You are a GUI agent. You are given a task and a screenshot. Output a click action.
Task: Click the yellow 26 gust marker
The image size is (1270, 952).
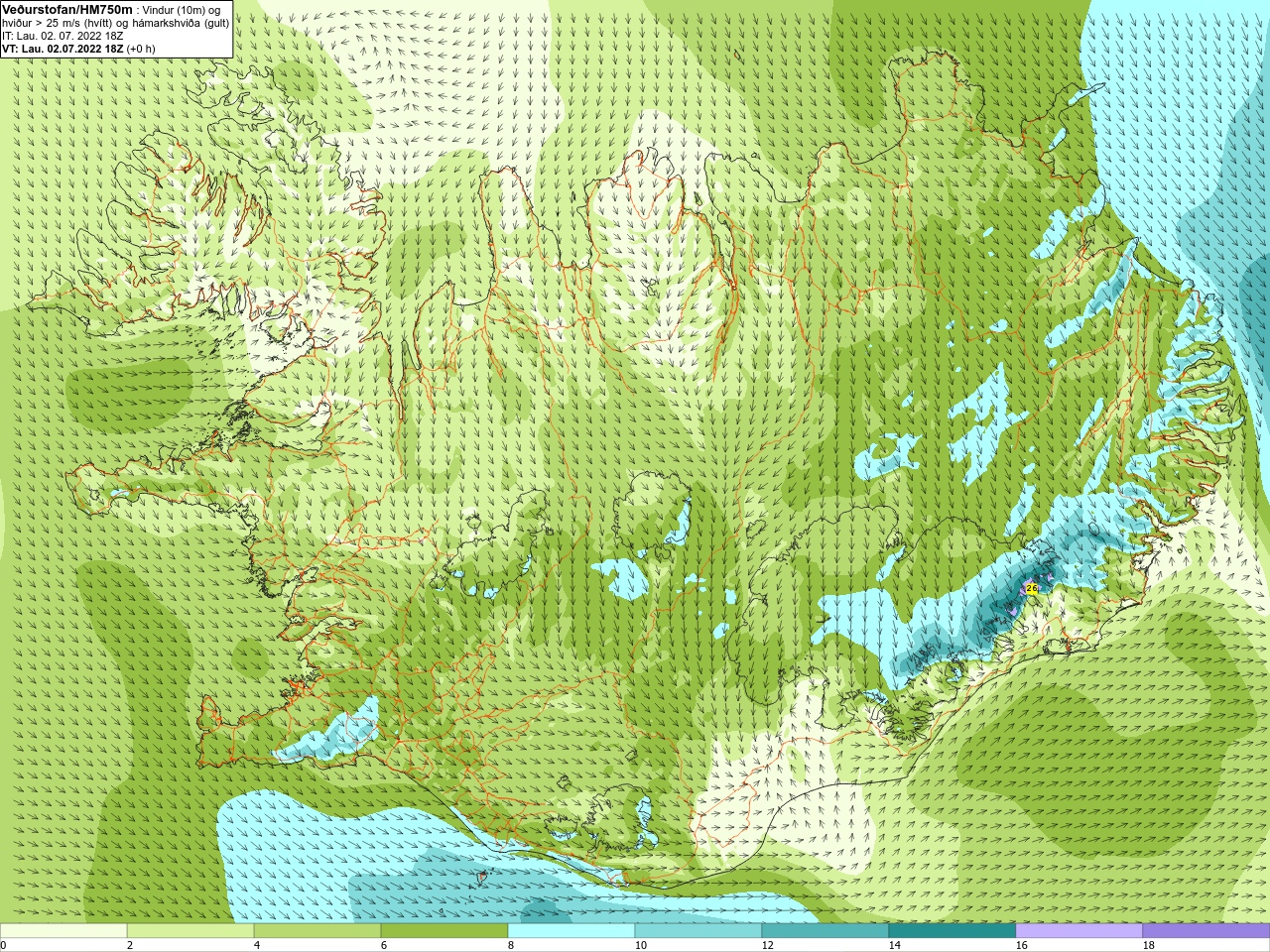coord(1031,588)
